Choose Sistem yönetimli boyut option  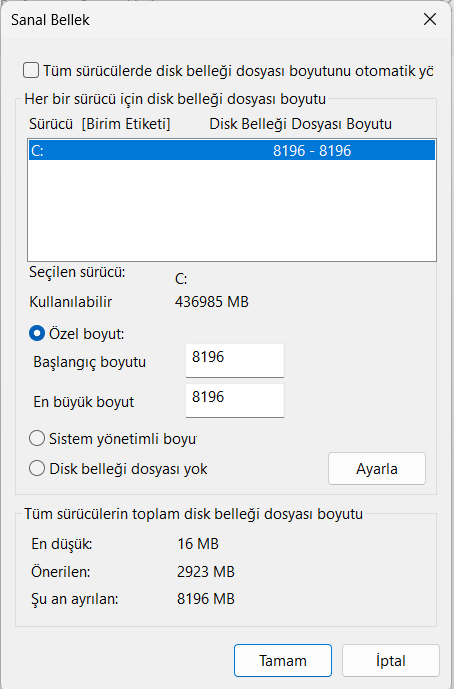(37, 439)
